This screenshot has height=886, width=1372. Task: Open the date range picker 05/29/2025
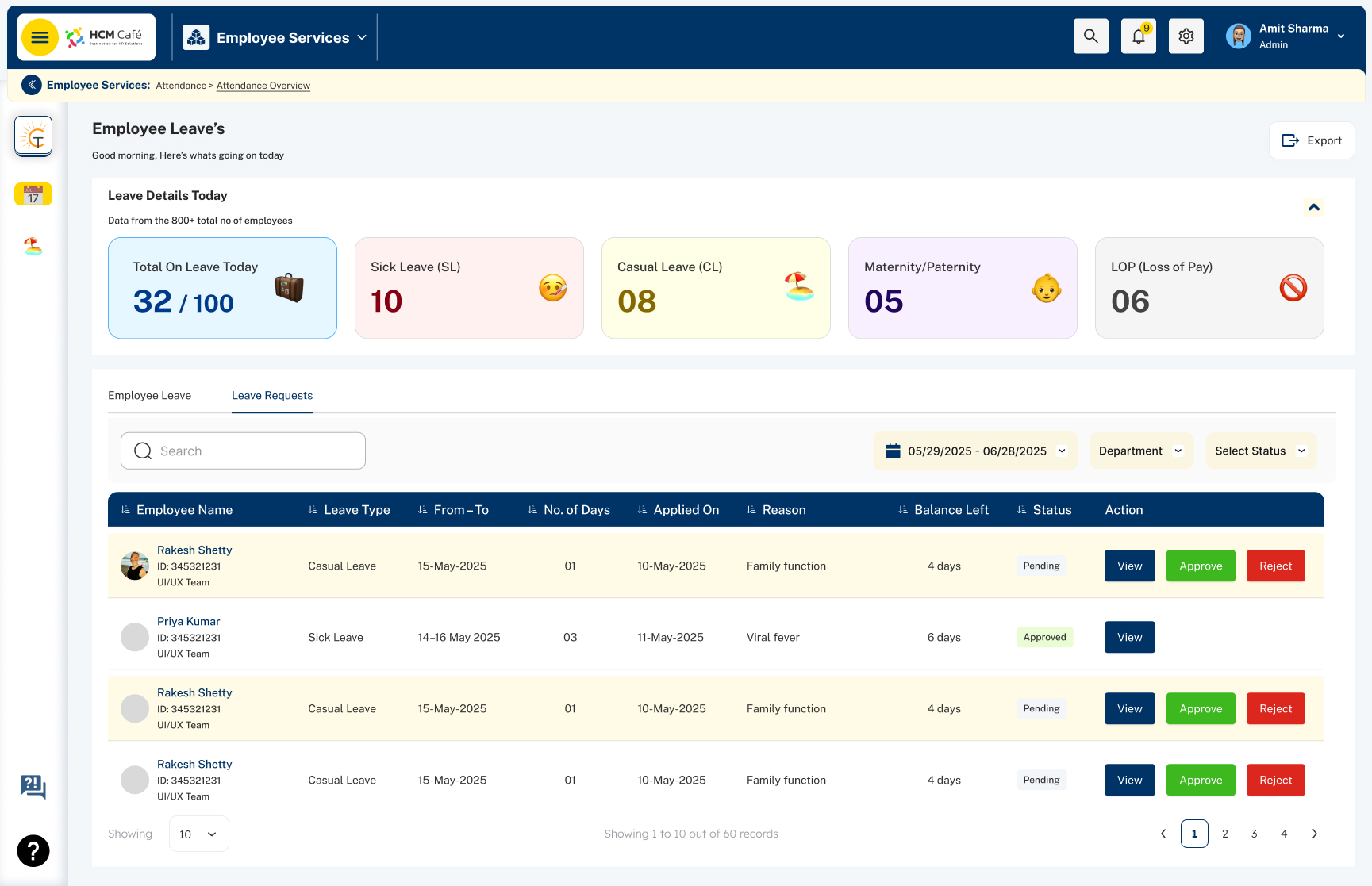(975, 451)
